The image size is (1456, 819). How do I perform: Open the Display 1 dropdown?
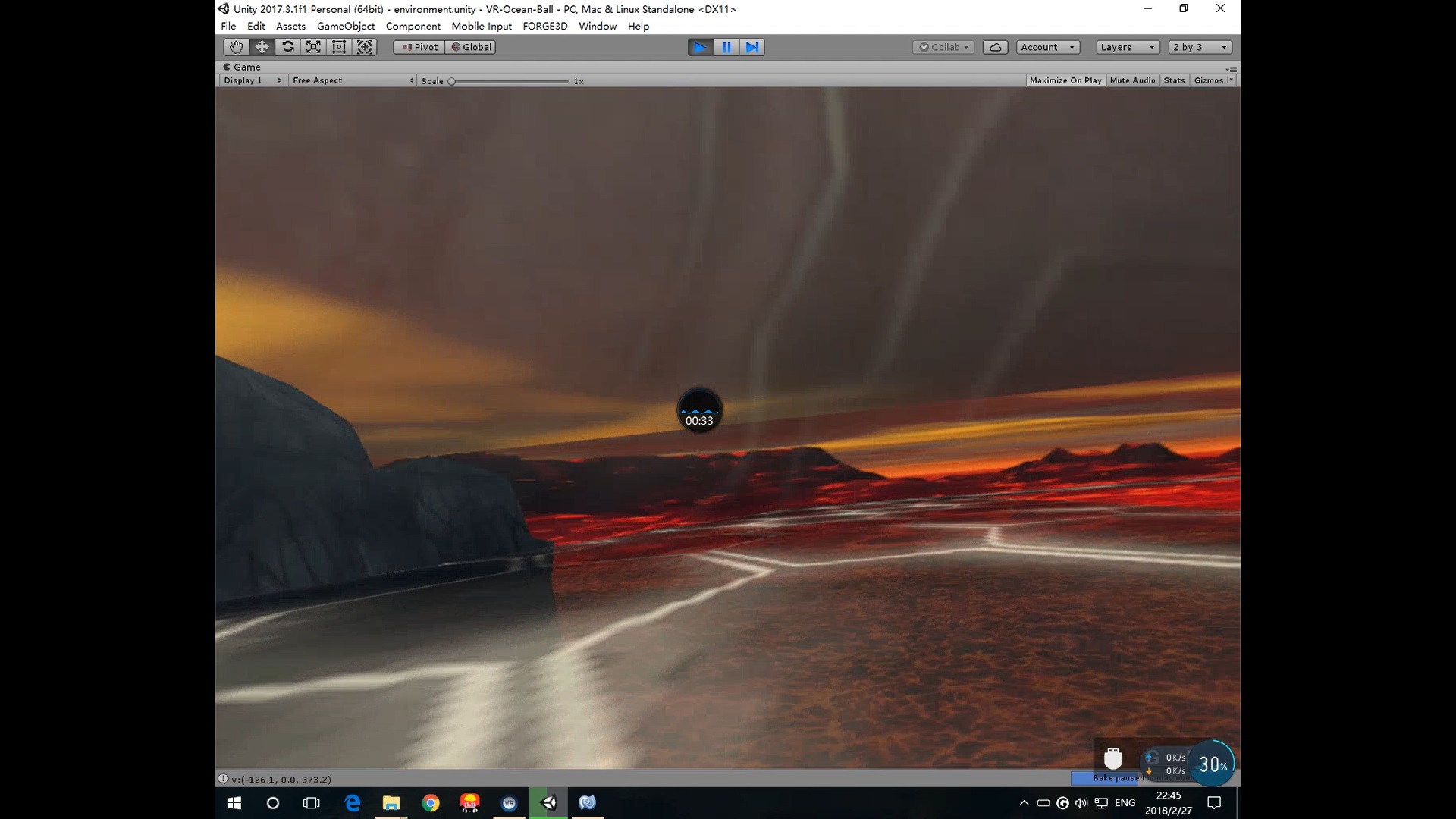point(252,80)
